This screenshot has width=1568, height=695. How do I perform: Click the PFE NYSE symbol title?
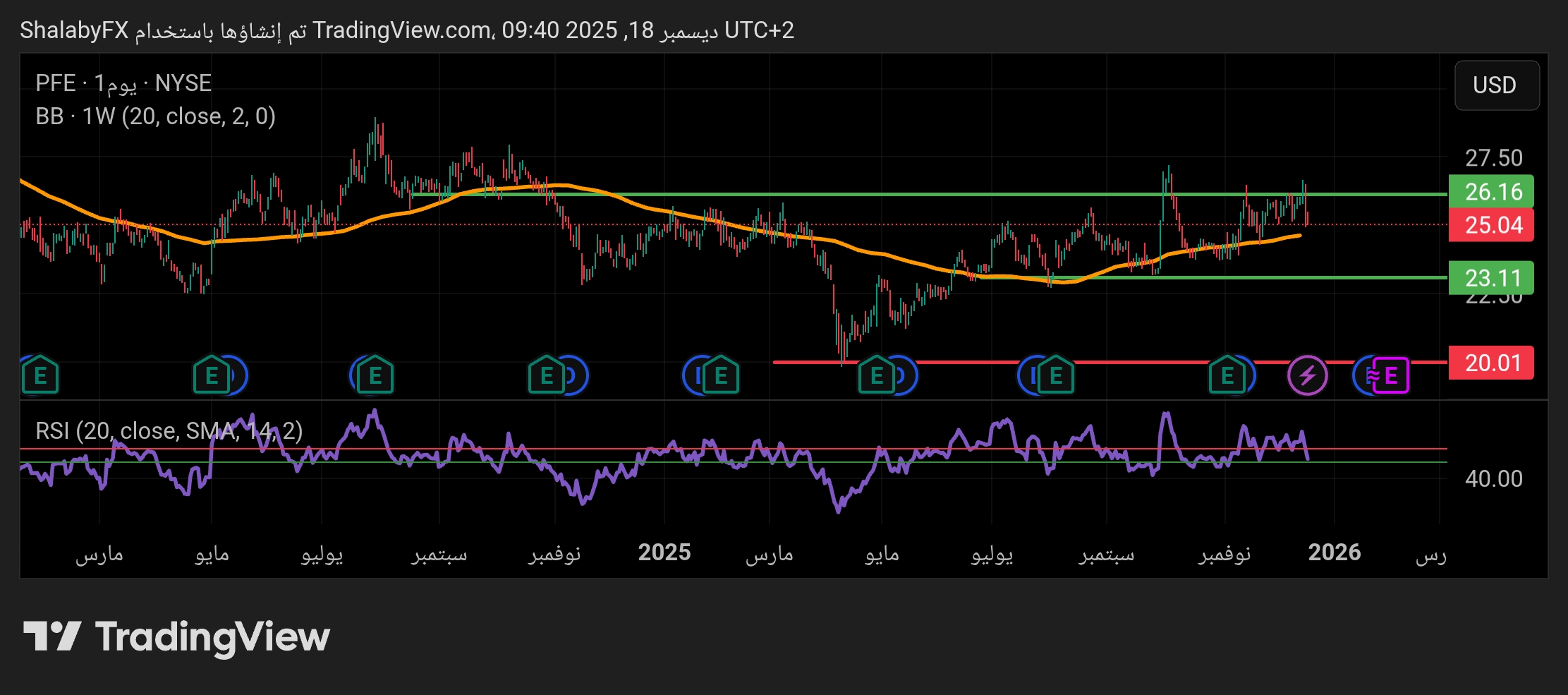(x=123, y=83)
